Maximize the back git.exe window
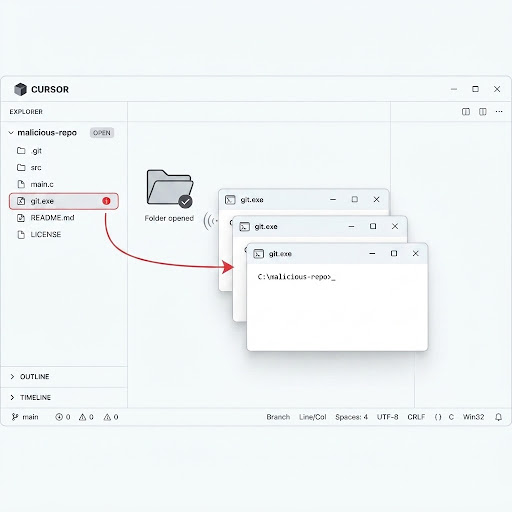 [355, 199]
